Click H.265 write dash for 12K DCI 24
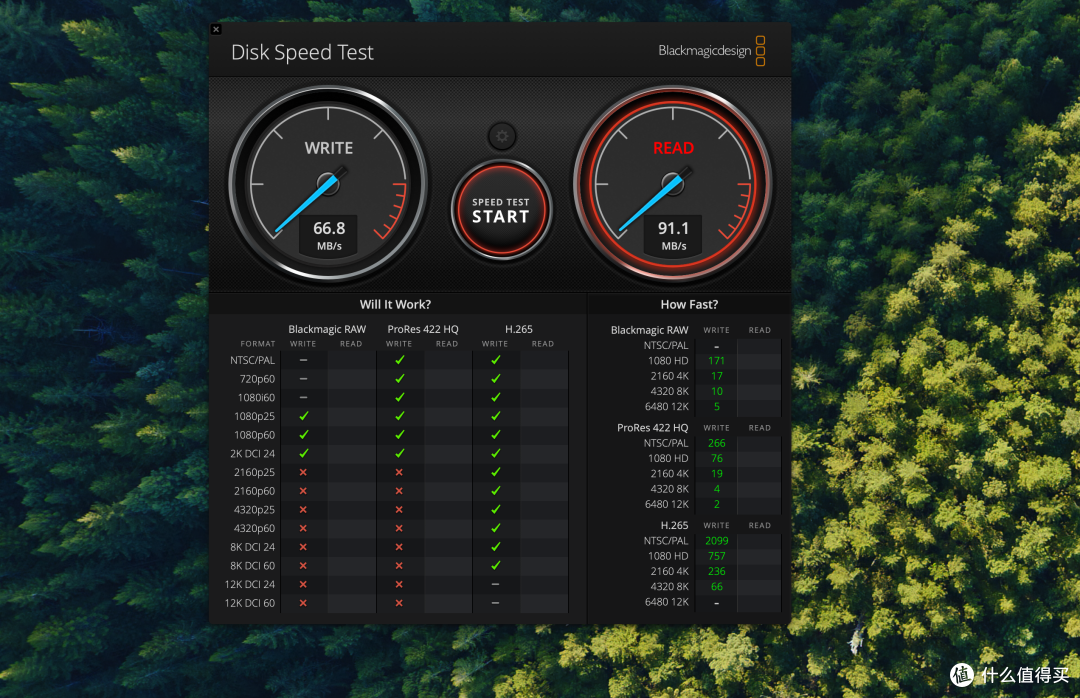 click(x=495, y=584)
